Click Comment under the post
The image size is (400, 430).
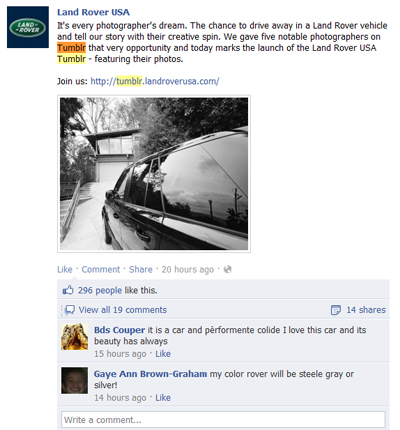pos(101,269)
